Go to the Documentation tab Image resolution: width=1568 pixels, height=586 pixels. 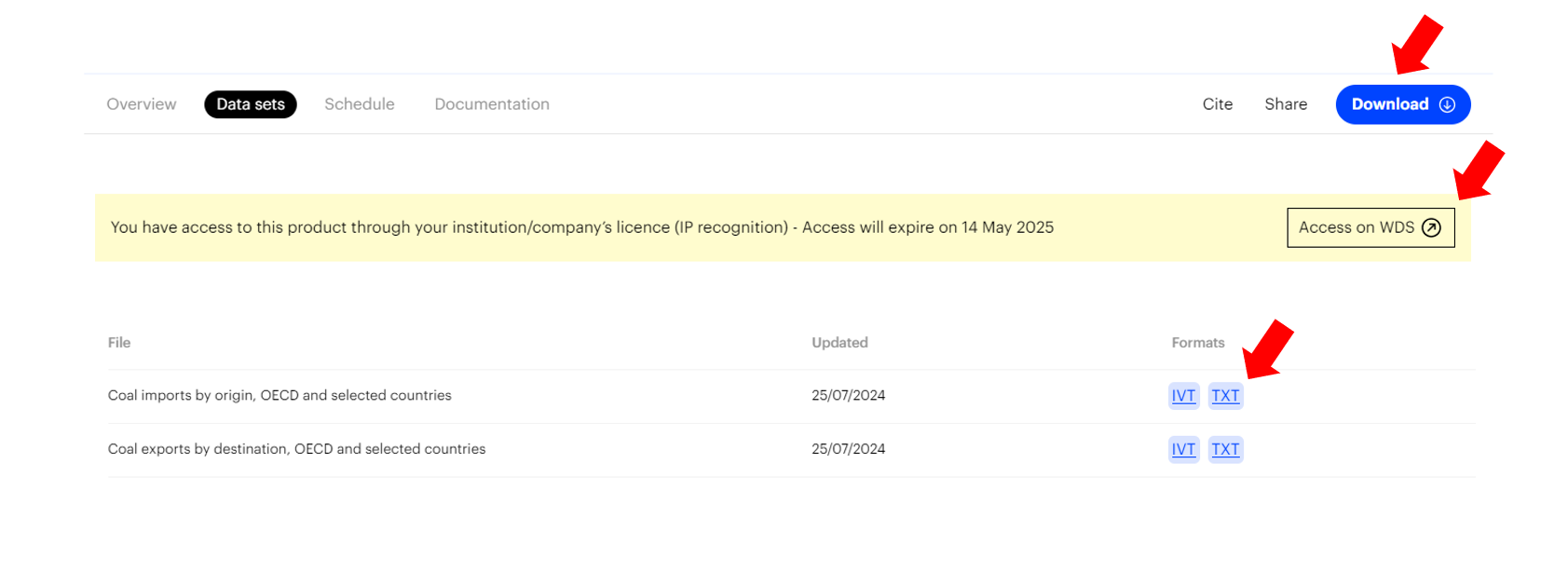pos(492,104)
